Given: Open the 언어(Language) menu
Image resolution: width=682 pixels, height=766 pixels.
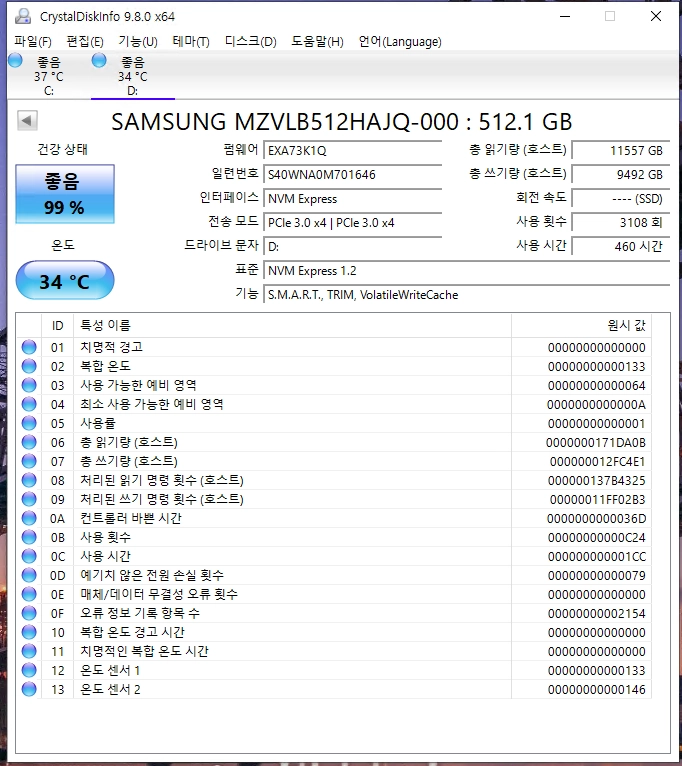Looking at the screenshot, I should pos(400,42).
